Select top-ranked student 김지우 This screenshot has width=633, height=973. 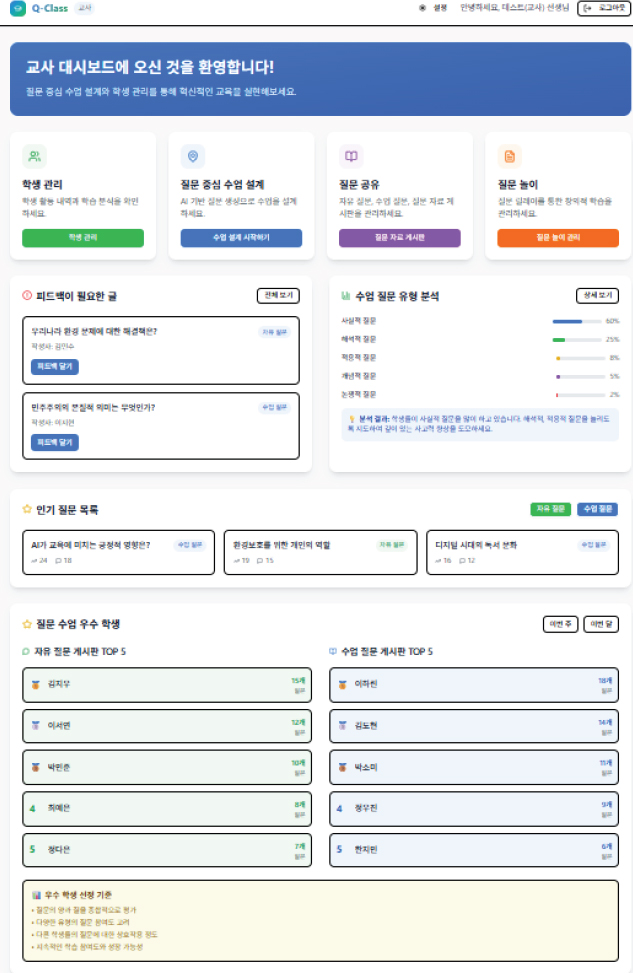(167, 684)
